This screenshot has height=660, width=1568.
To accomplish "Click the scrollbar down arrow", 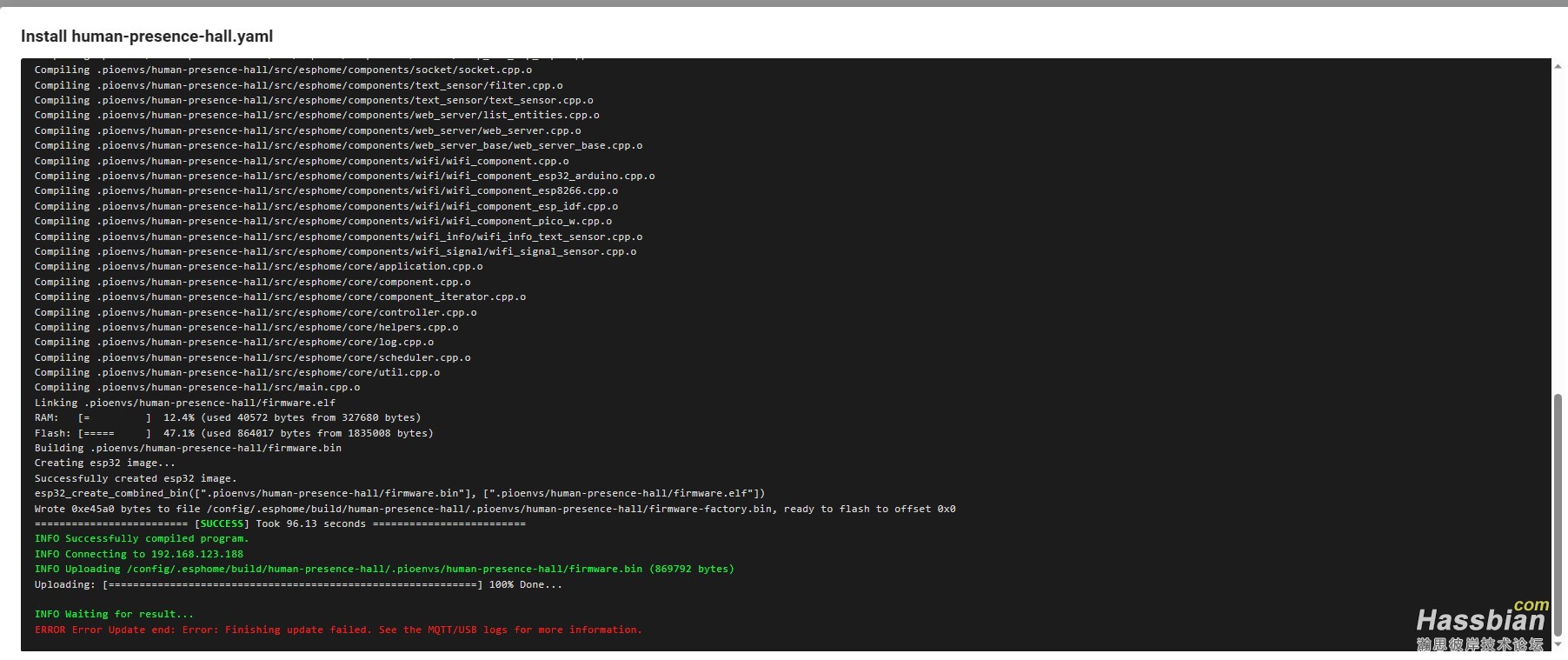I will (x=1558, y=644).
